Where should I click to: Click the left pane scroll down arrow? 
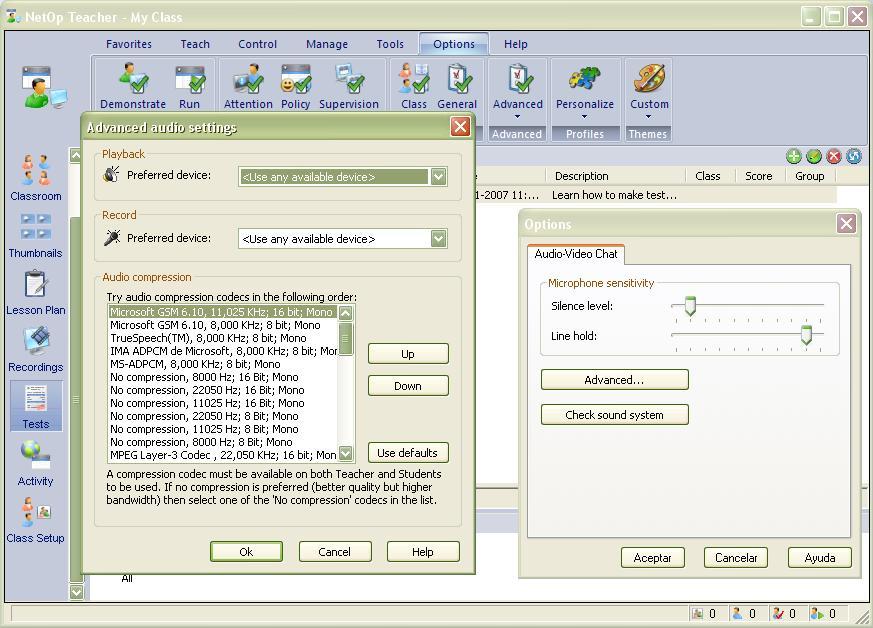(x=76, y=592)
